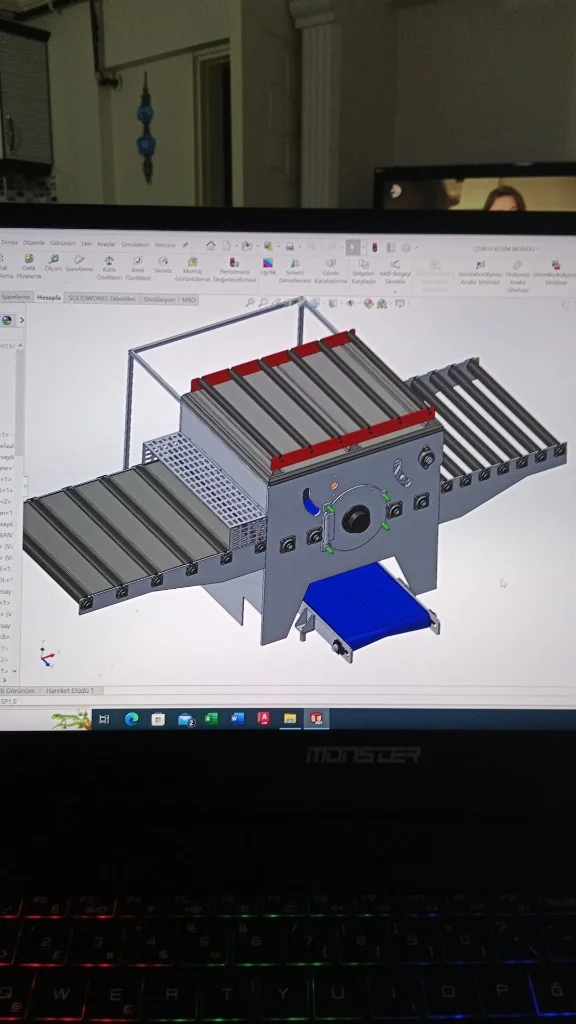Click the Delik Hizalama tool
576x1024 pixels.
point(29,267)
